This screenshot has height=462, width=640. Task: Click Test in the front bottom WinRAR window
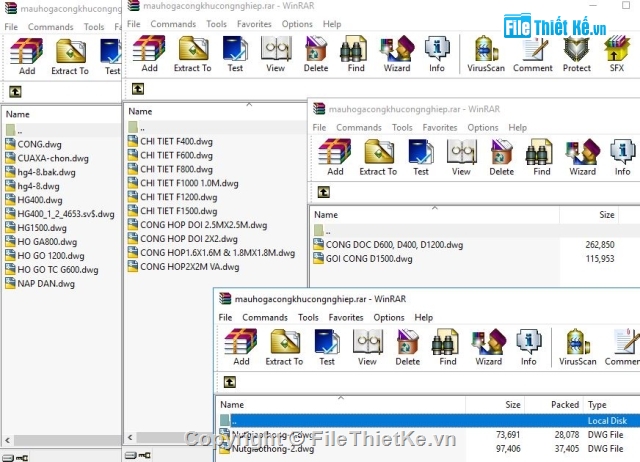click(x=327, y=347)
